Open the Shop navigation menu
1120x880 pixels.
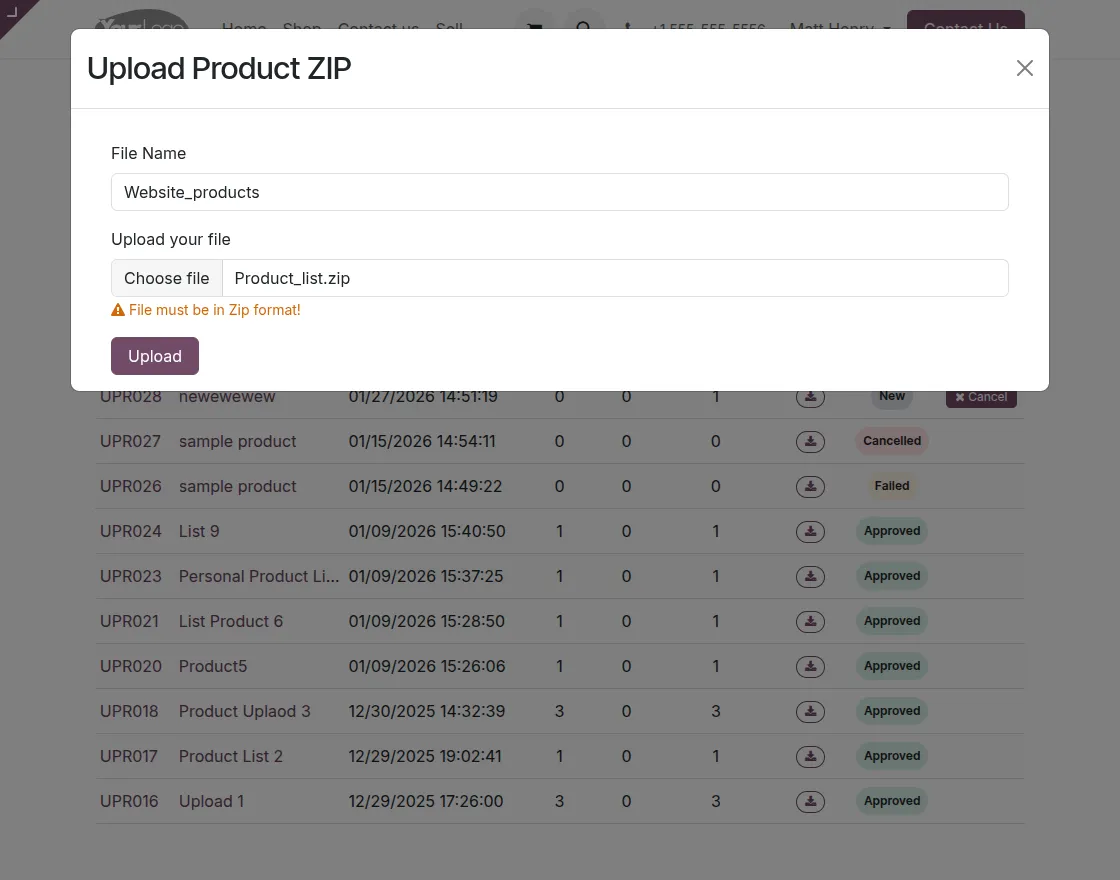tap(302, 29)
